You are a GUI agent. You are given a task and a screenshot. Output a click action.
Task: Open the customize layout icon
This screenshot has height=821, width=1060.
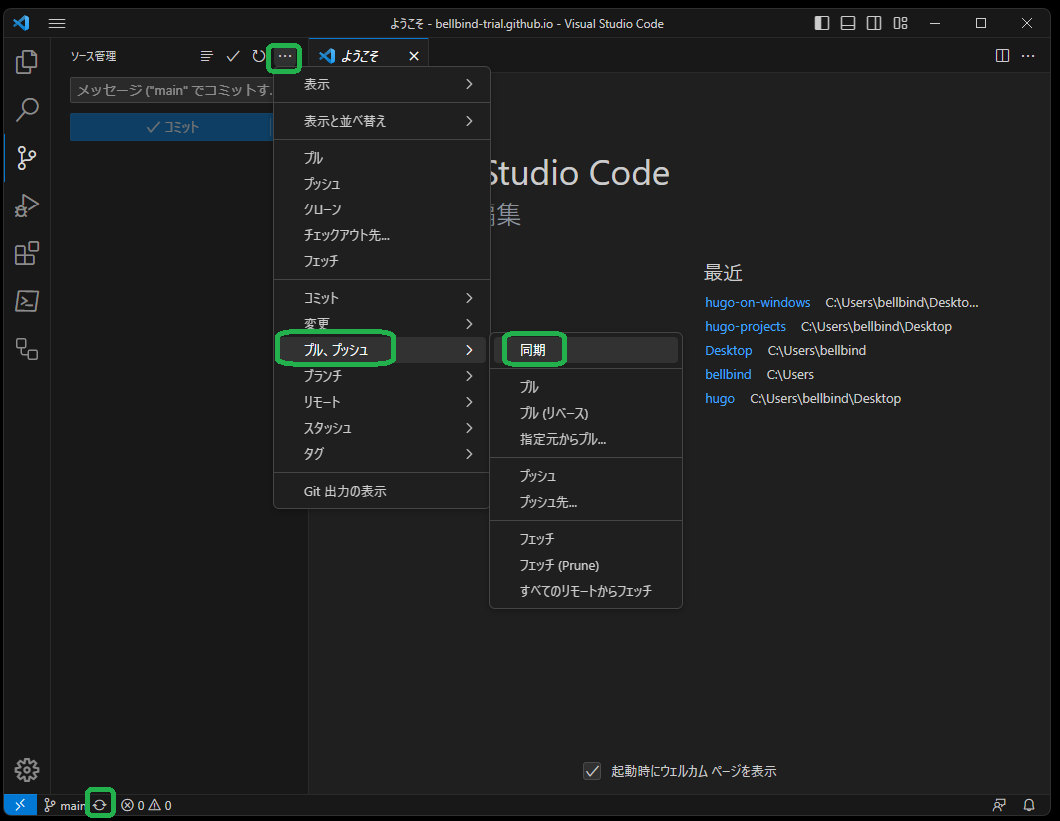tap(900, 24)
